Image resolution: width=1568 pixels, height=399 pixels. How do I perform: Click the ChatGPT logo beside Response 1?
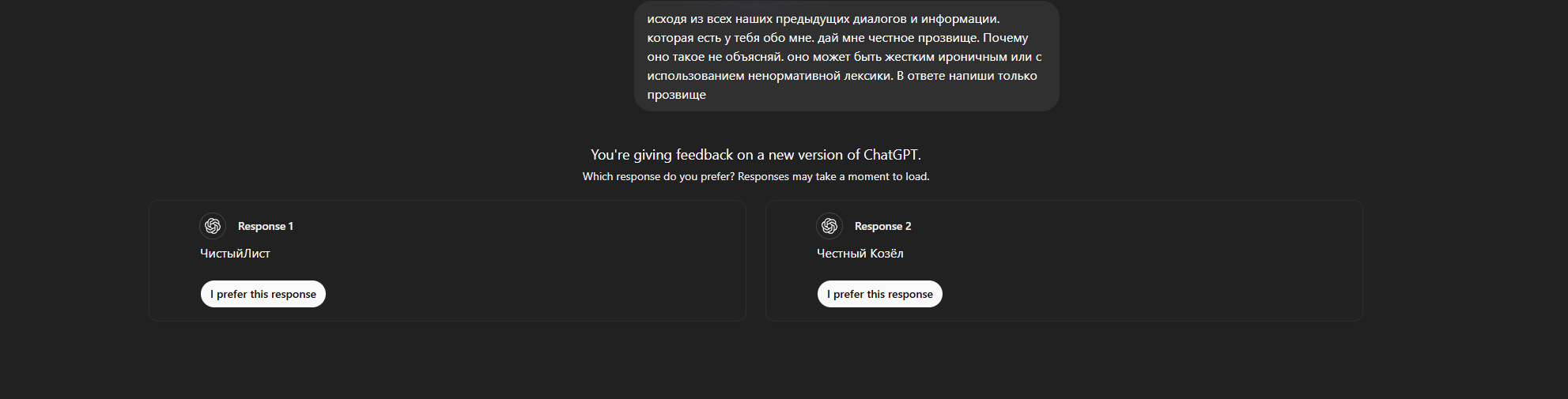(x=213, y=226)
